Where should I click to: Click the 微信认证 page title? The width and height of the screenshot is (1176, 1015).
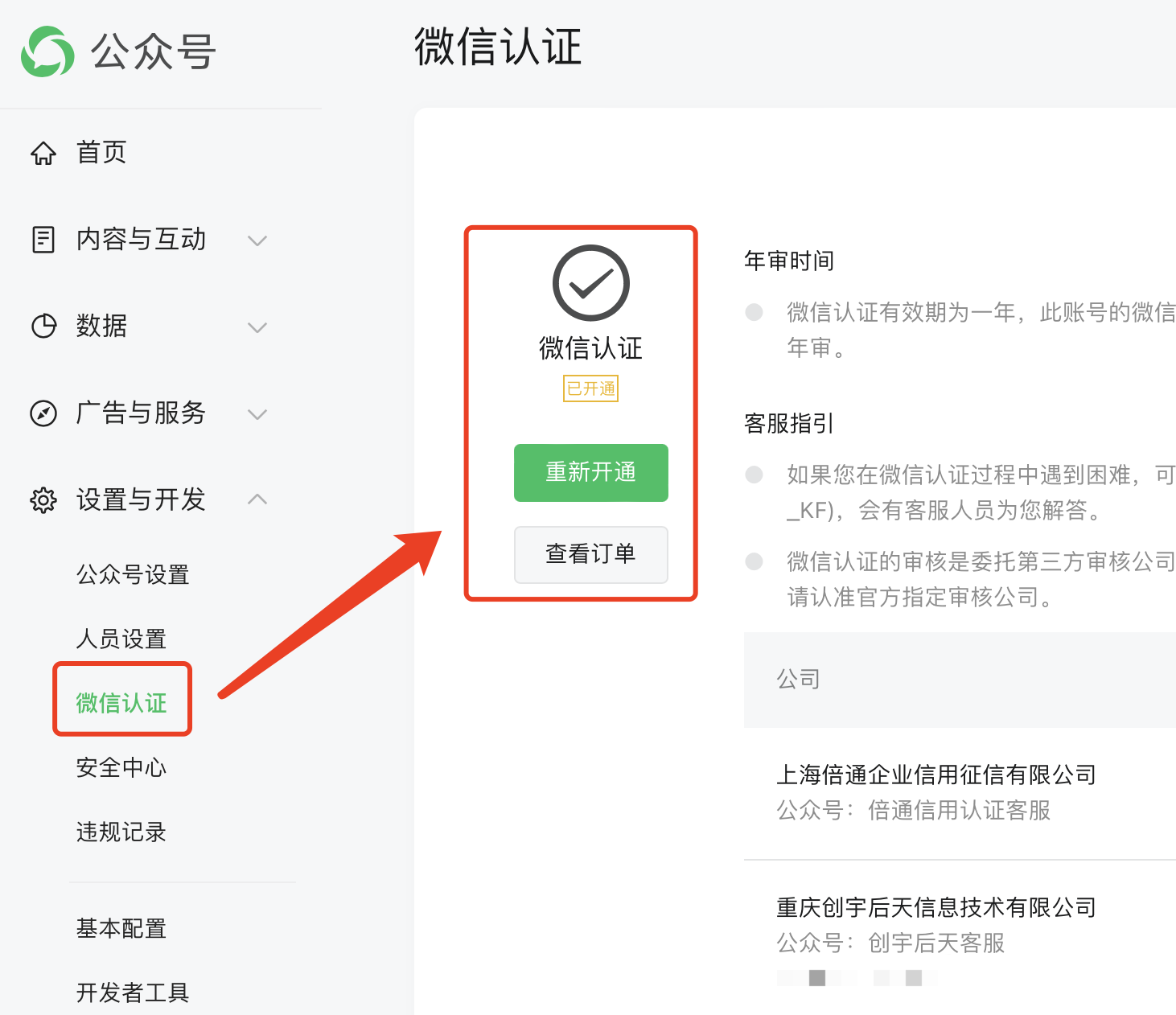498,47
